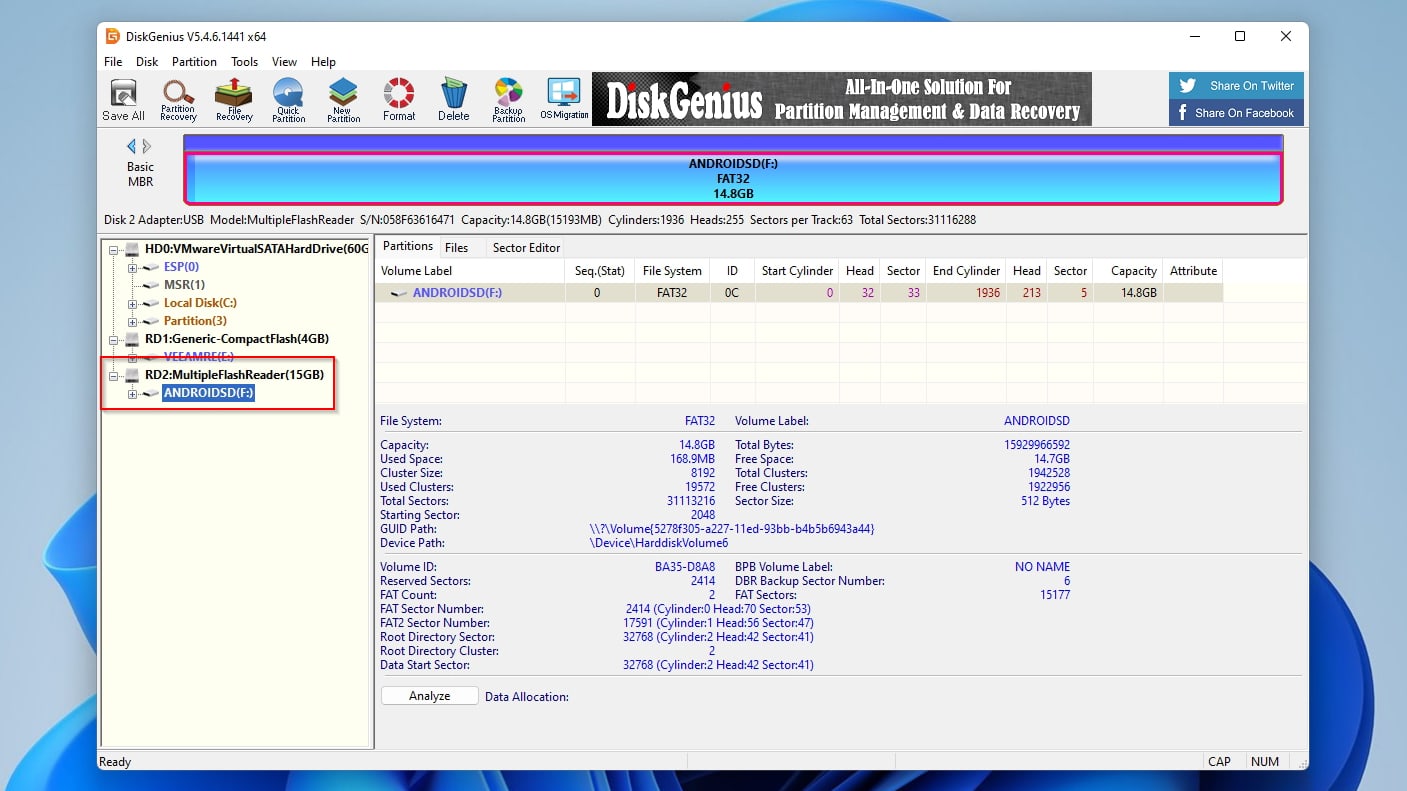The image size is (1407, 791).
Task: Open the Sector Editor tab
Action: 525,247
